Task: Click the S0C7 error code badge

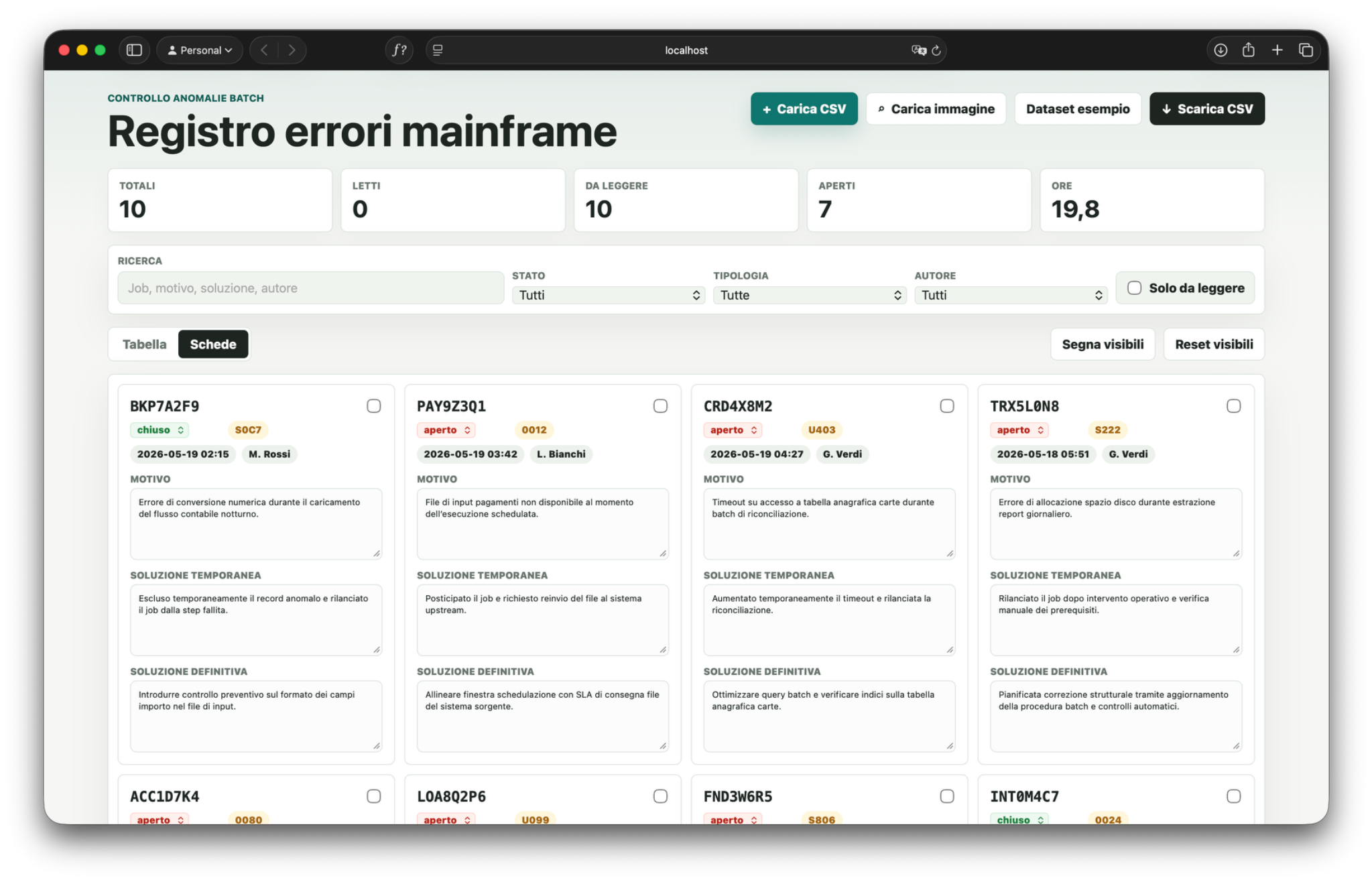Action: [x=248, y=430]
